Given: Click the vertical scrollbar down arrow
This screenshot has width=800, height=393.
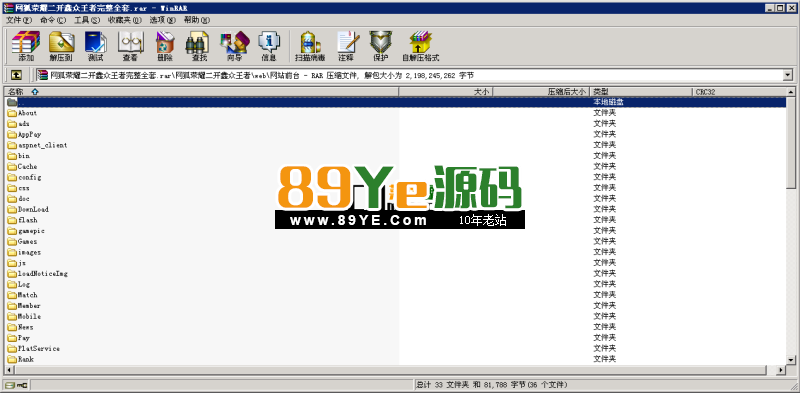Looking at the screenshot, I should tap(790, 360).
